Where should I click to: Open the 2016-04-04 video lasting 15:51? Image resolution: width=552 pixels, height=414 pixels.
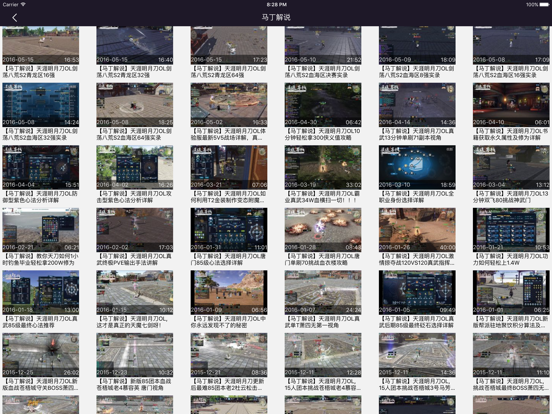pos(40,167)
